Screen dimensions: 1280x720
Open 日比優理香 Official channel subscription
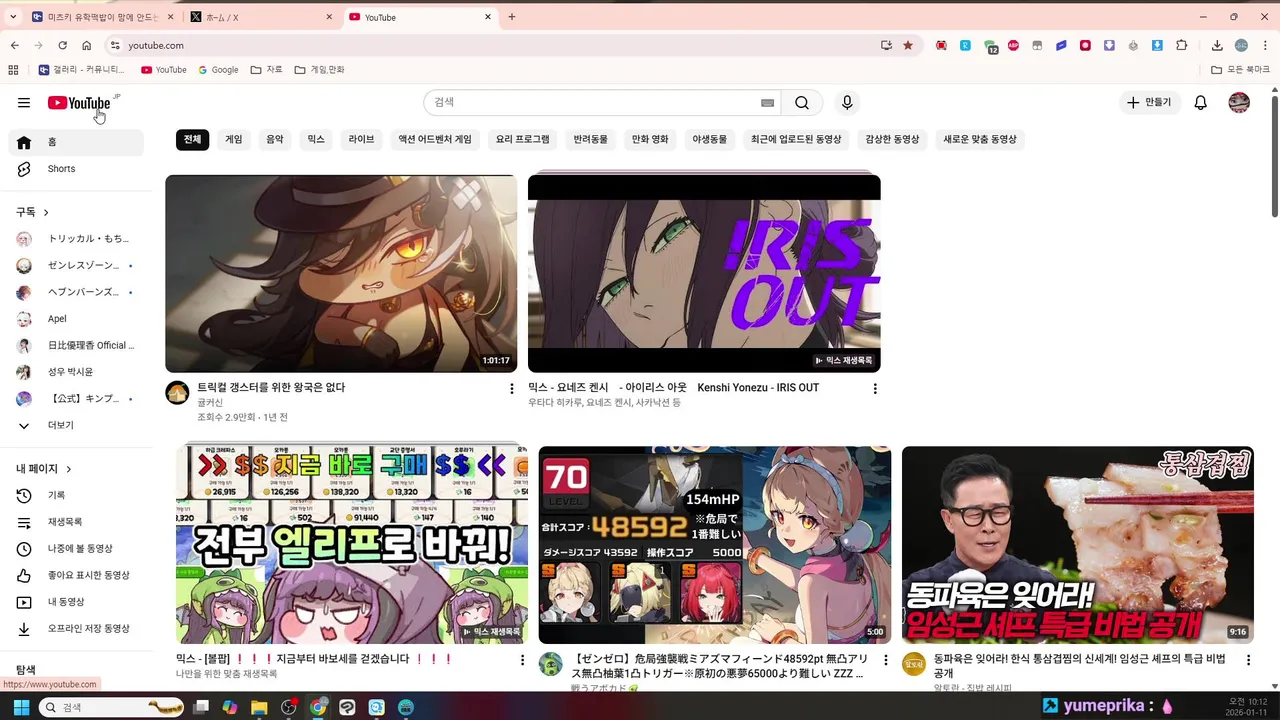click(76, 345)
